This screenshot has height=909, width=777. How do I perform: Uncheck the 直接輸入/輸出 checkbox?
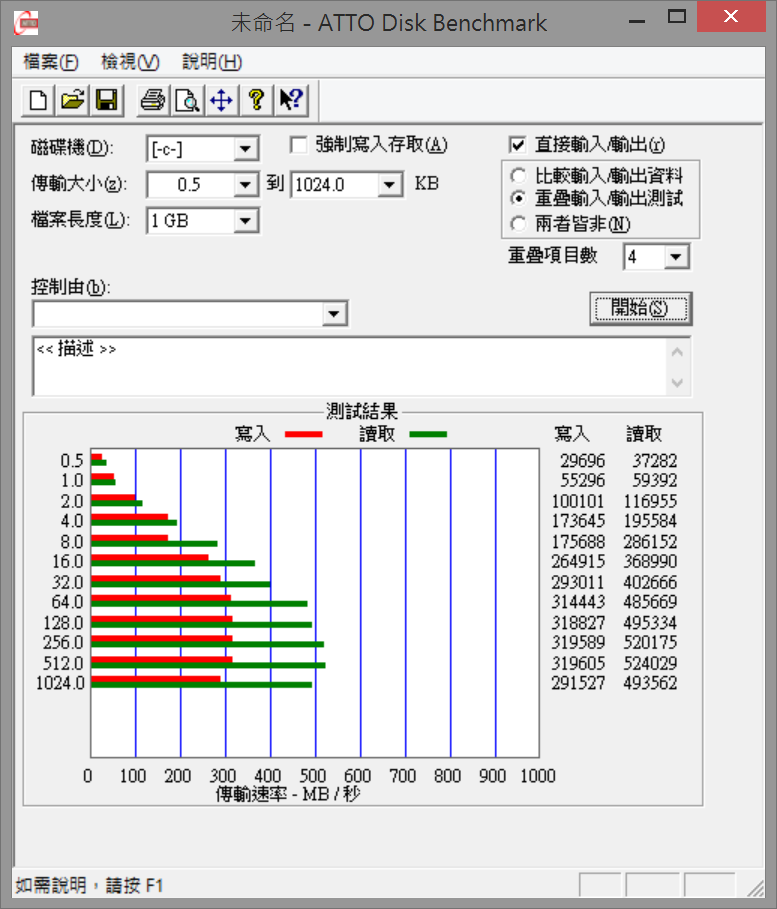pyautogui.click(x=517, y=145)
